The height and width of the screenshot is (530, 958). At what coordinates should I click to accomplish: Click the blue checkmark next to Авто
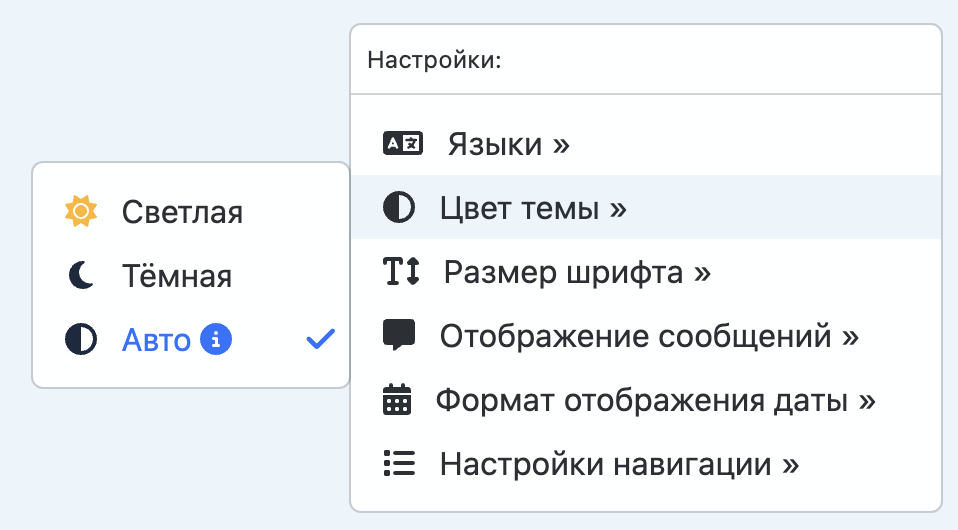[320, 340]
